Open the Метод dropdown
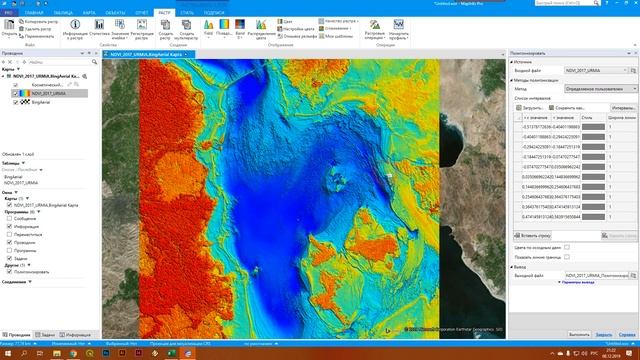640x360 pixels. (600, 89)
